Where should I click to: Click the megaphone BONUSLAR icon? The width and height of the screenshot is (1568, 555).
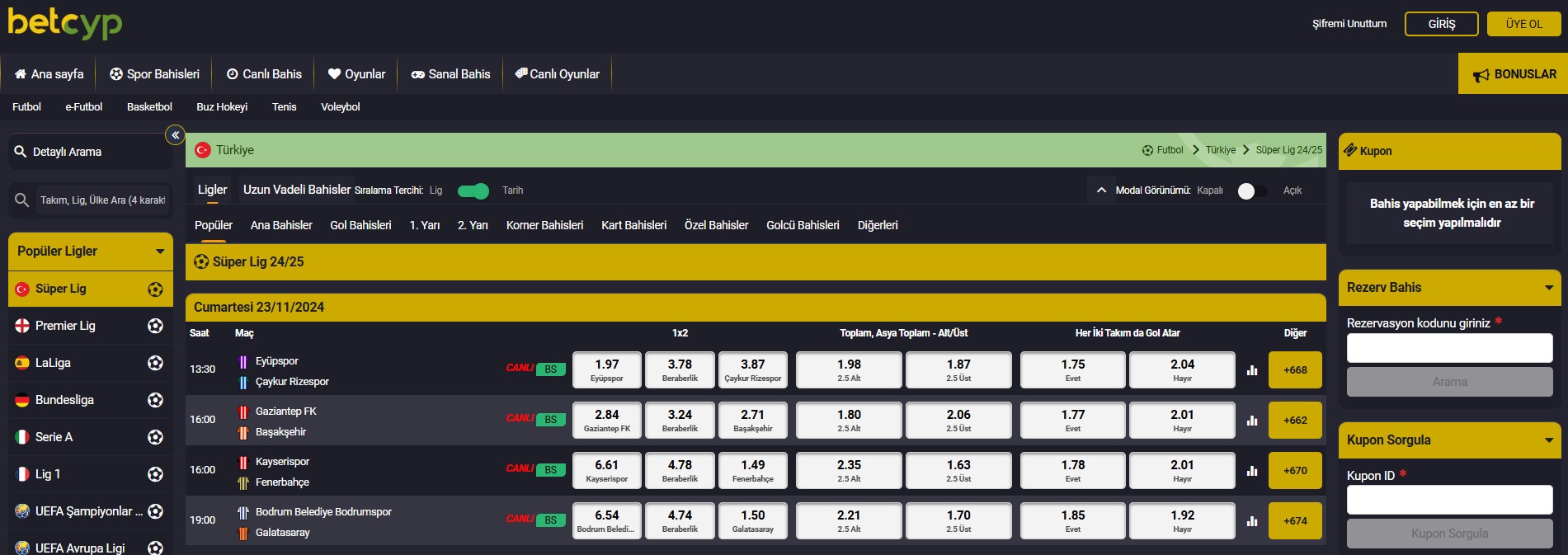click(x=1481, y=75)
